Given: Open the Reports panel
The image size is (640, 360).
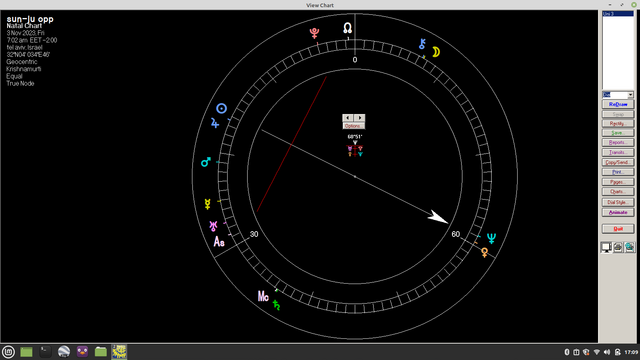Looking at the screenshot, I should [618, 143].
